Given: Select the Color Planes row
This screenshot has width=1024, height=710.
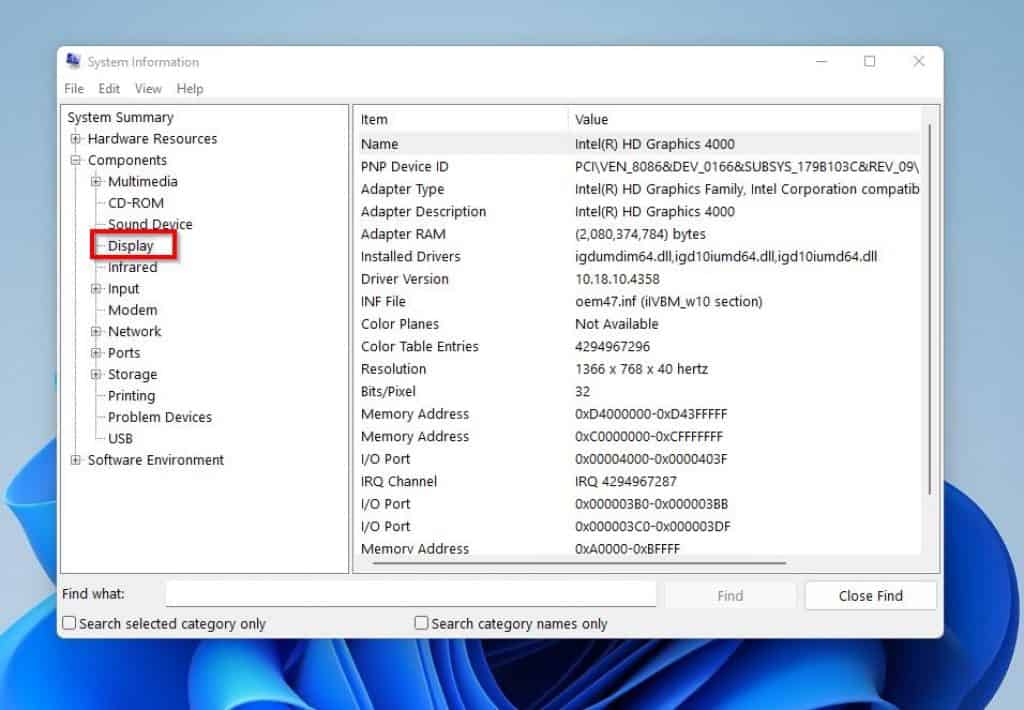Looking at the screenshot, I should tap(639, 324).
